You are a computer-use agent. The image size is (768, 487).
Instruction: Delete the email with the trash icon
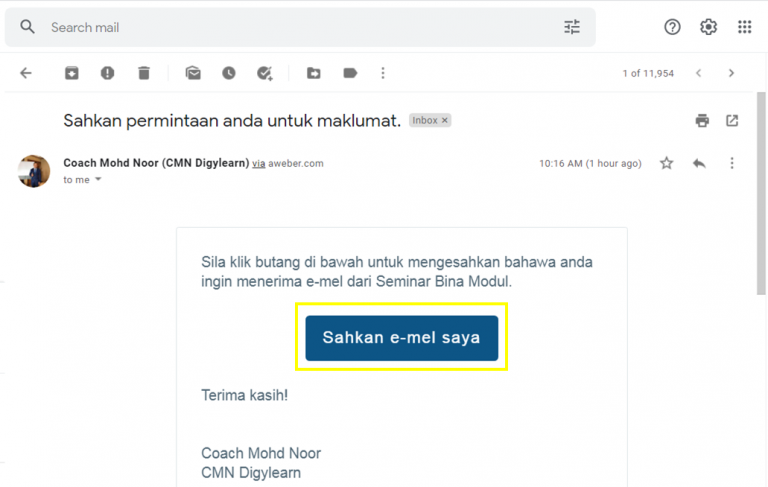pos(144,73)
